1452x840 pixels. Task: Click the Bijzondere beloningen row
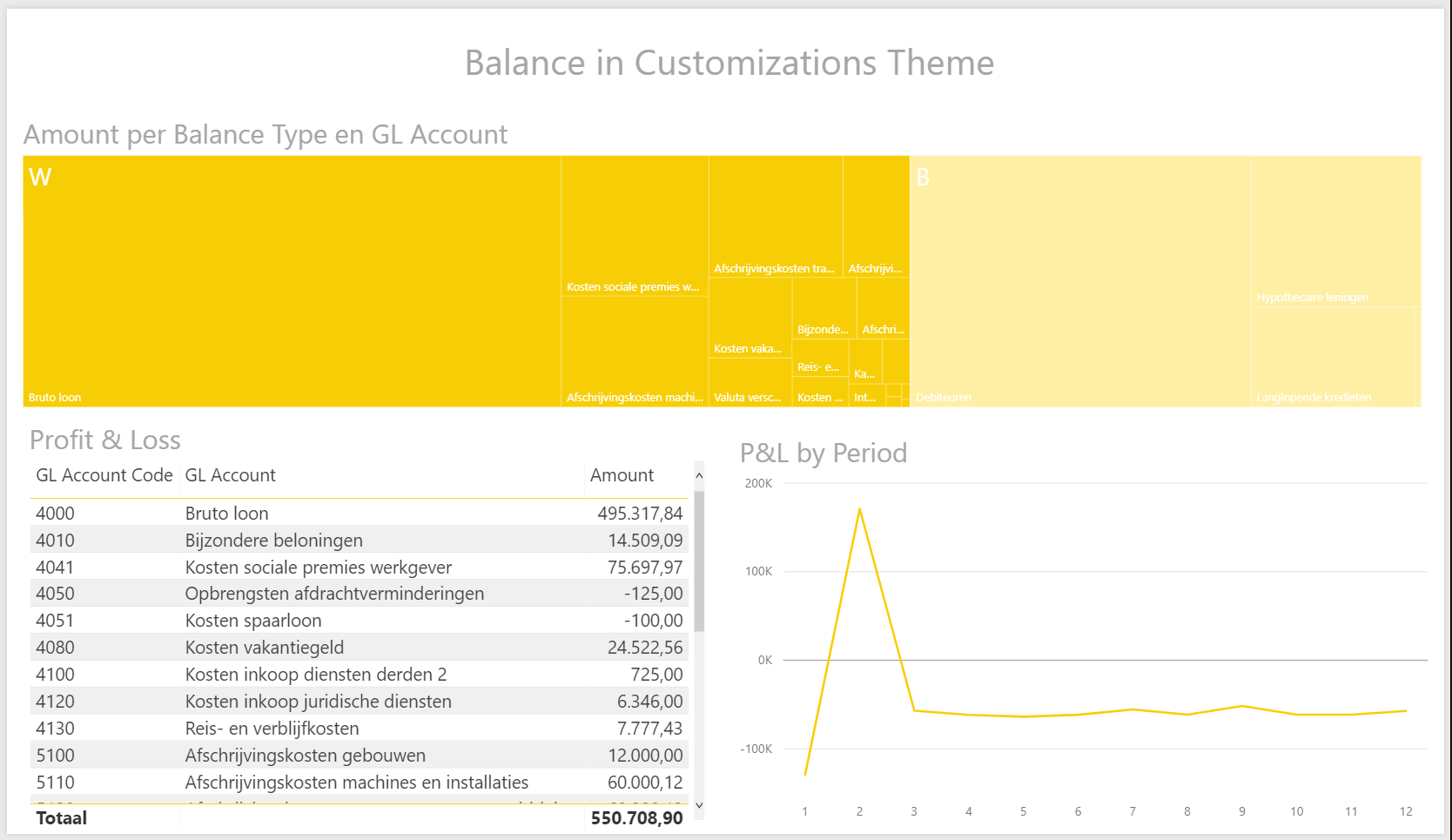click(360, 541)
